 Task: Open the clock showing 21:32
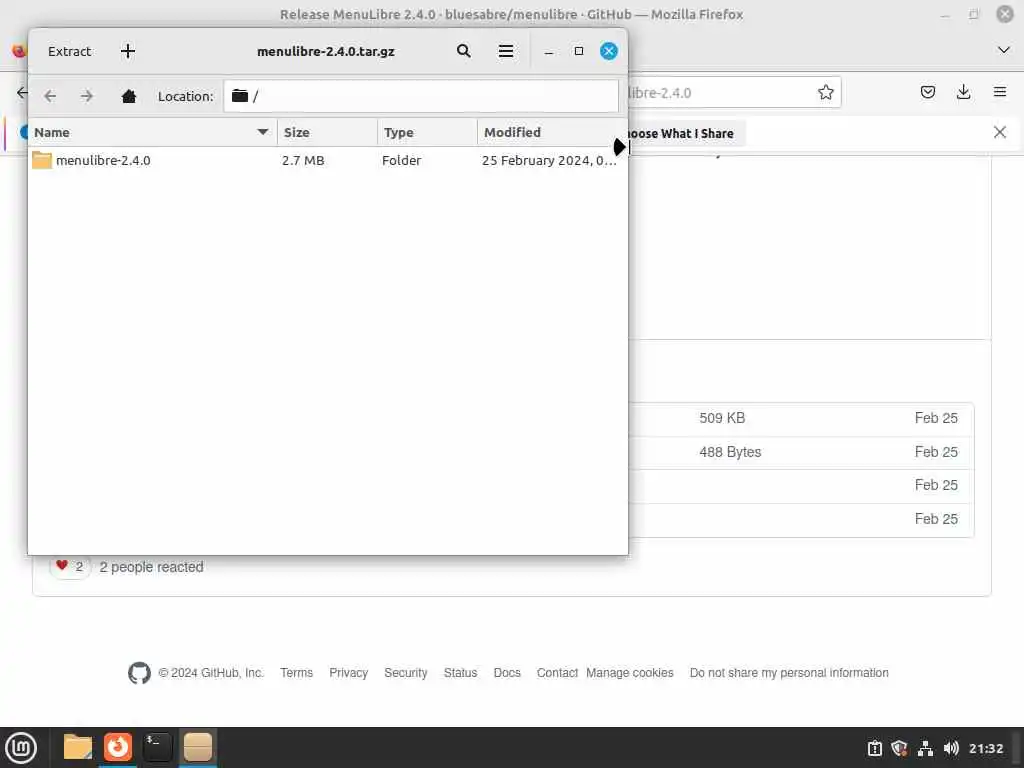[x=985, y=748]
